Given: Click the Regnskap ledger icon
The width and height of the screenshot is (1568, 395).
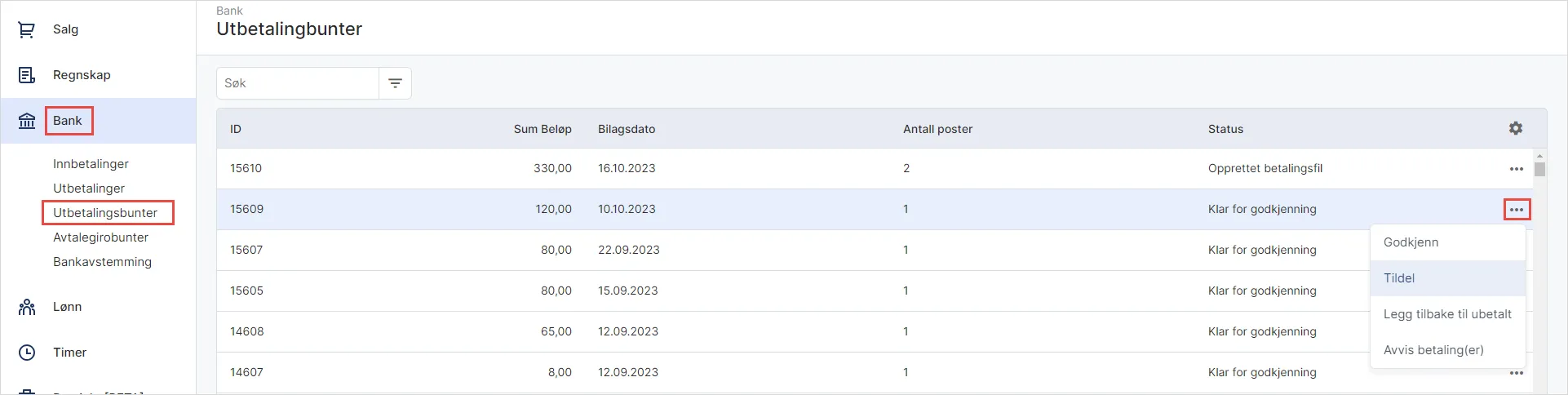Looking at the screenshot, I should pos(27,75).
